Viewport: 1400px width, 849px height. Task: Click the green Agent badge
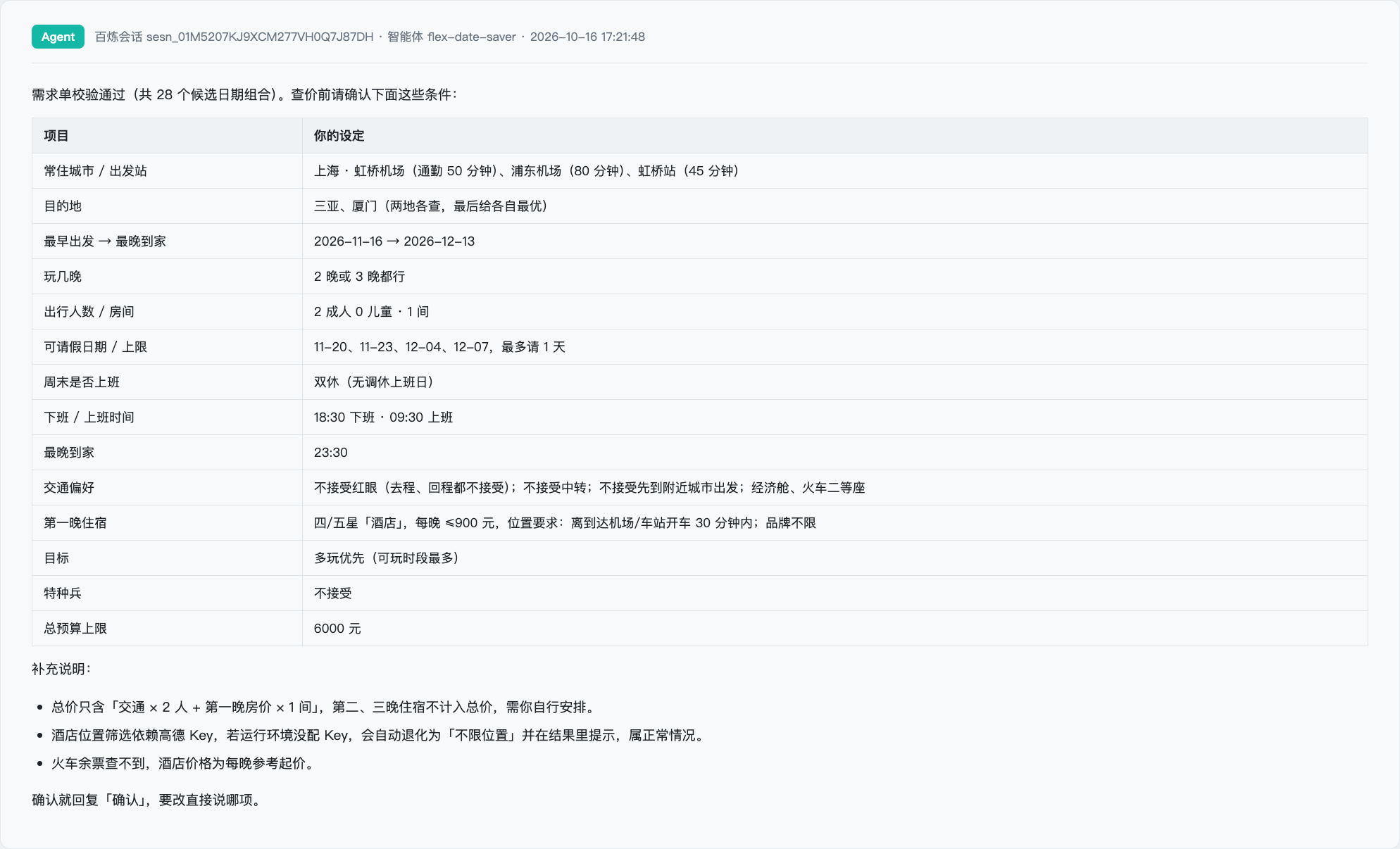pos(58,37)
